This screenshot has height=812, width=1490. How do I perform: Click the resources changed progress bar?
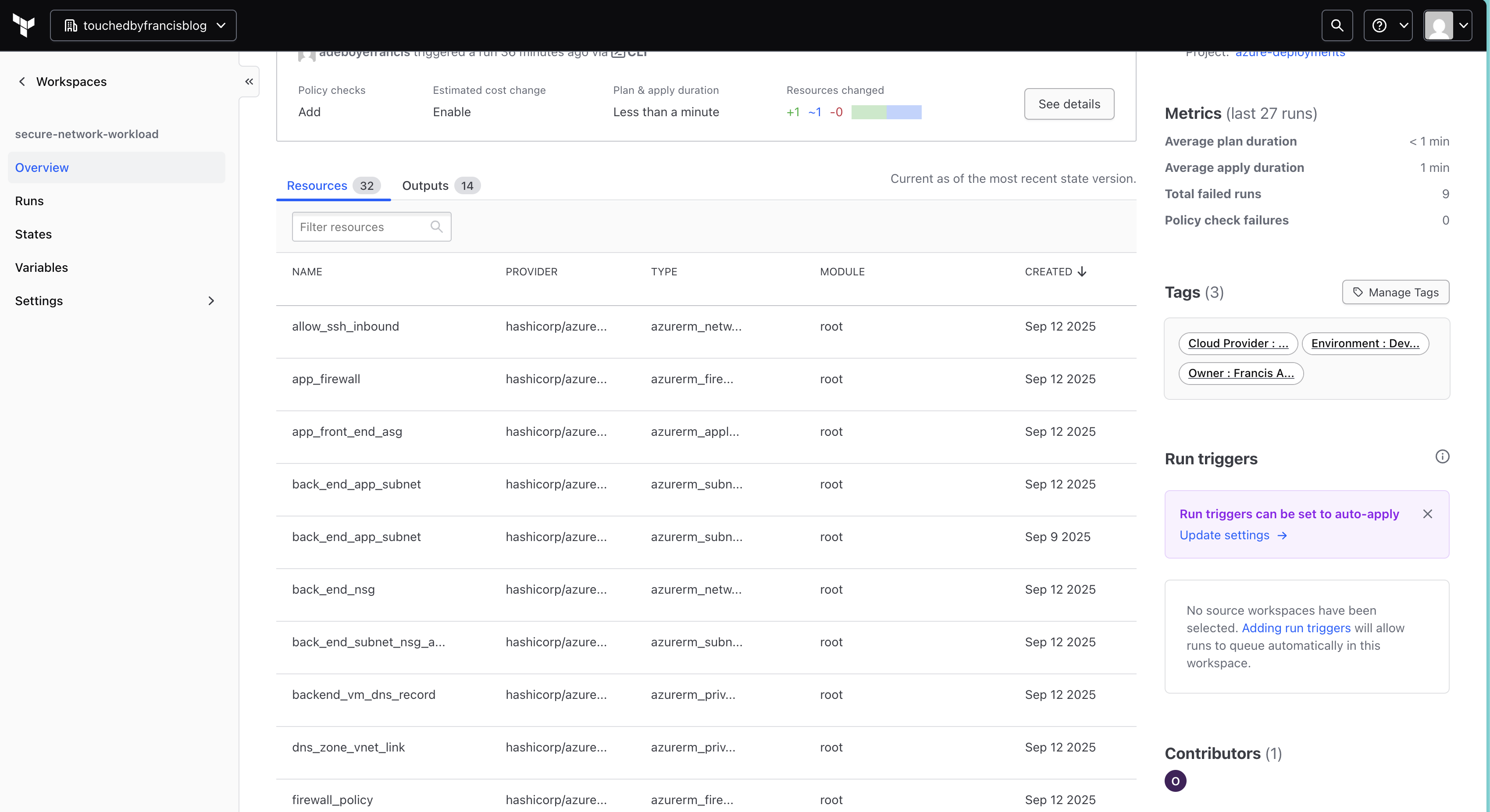coord(886,112)
